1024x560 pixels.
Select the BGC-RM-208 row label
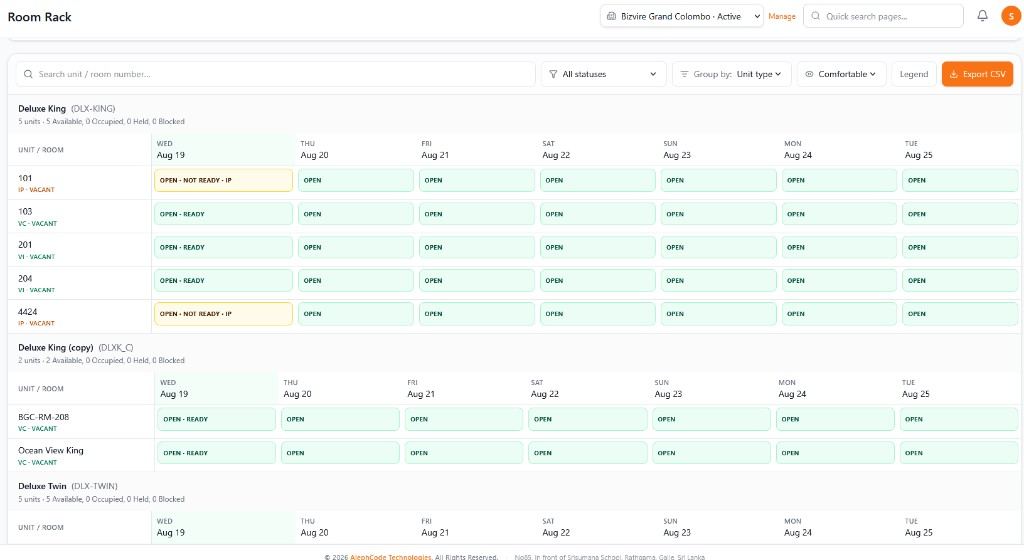pos(43,417)
